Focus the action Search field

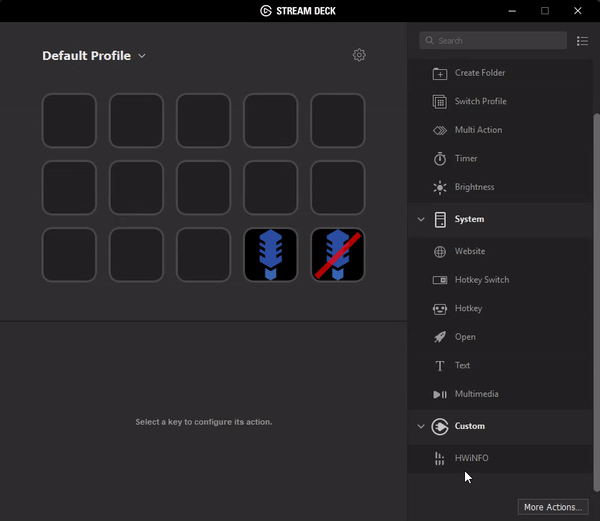tap(493, 41)
